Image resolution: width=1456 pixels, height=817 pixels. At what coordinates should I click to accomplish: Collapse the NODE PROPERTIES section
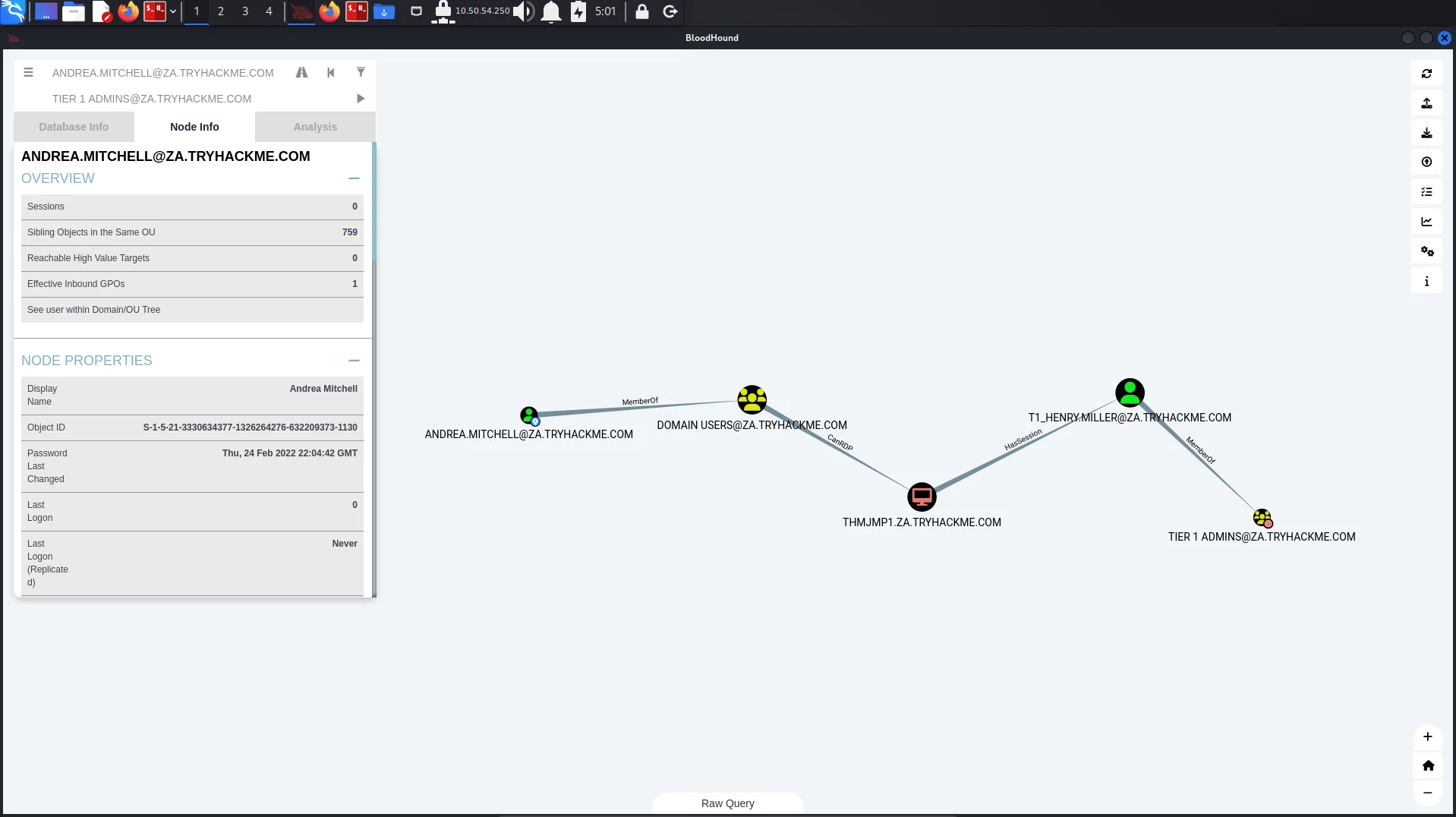click(354, 361)
